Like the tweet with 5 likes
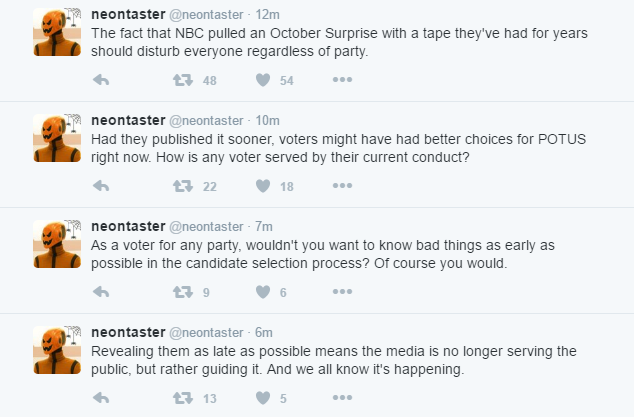 (263, 398)
